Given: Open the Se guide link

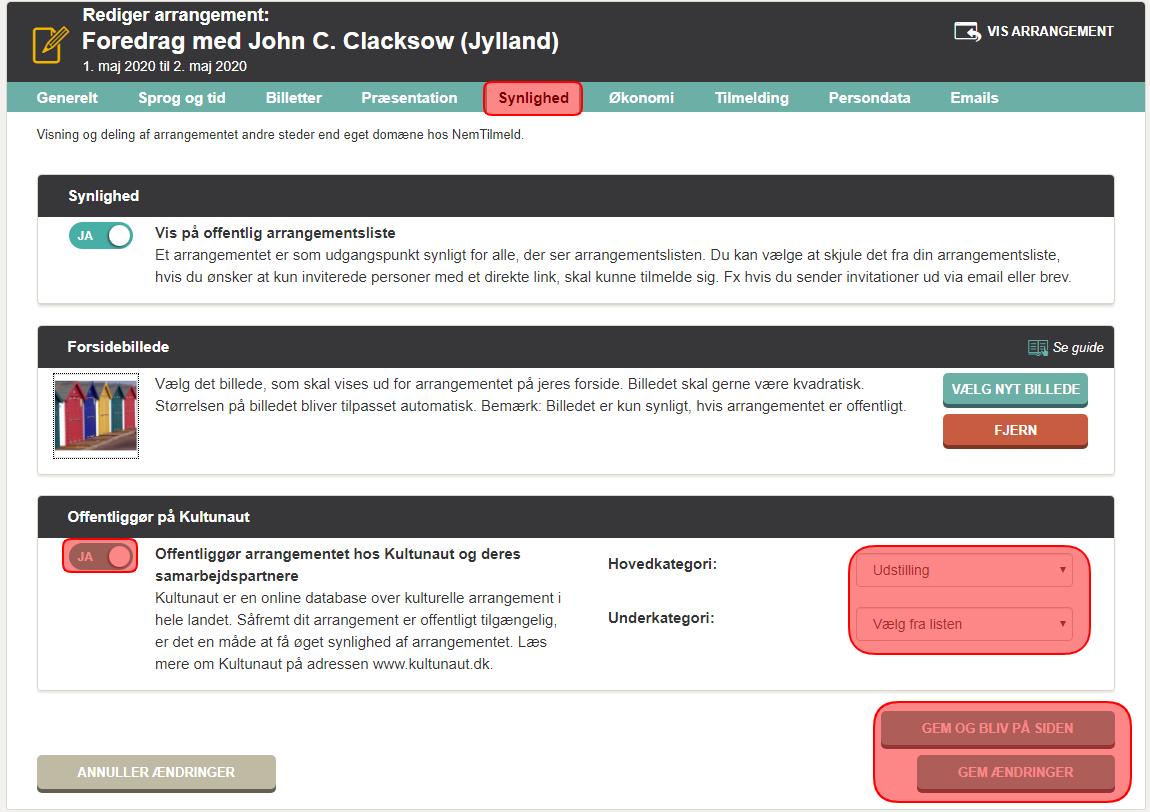Looking at the screenshot, I should (x=1078, y=348).
